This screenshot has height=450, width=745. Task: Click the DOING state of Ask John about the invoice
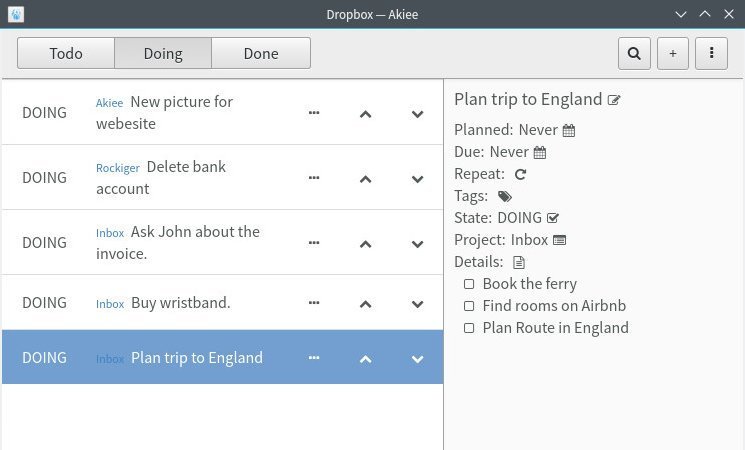pyautogui.click(x=44, y=243)
